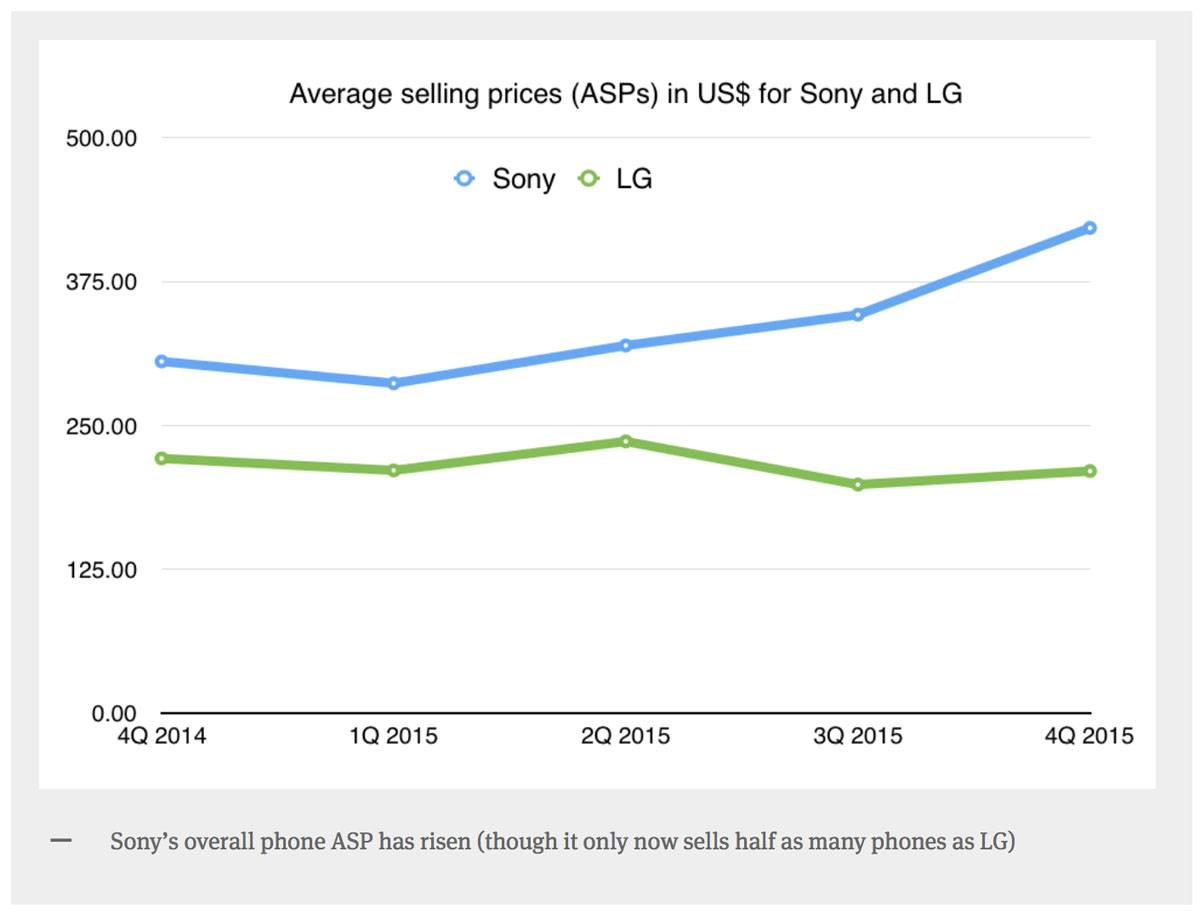
Task: Click LG's 4Q 2015 data point
Action: coord(1090,471)
